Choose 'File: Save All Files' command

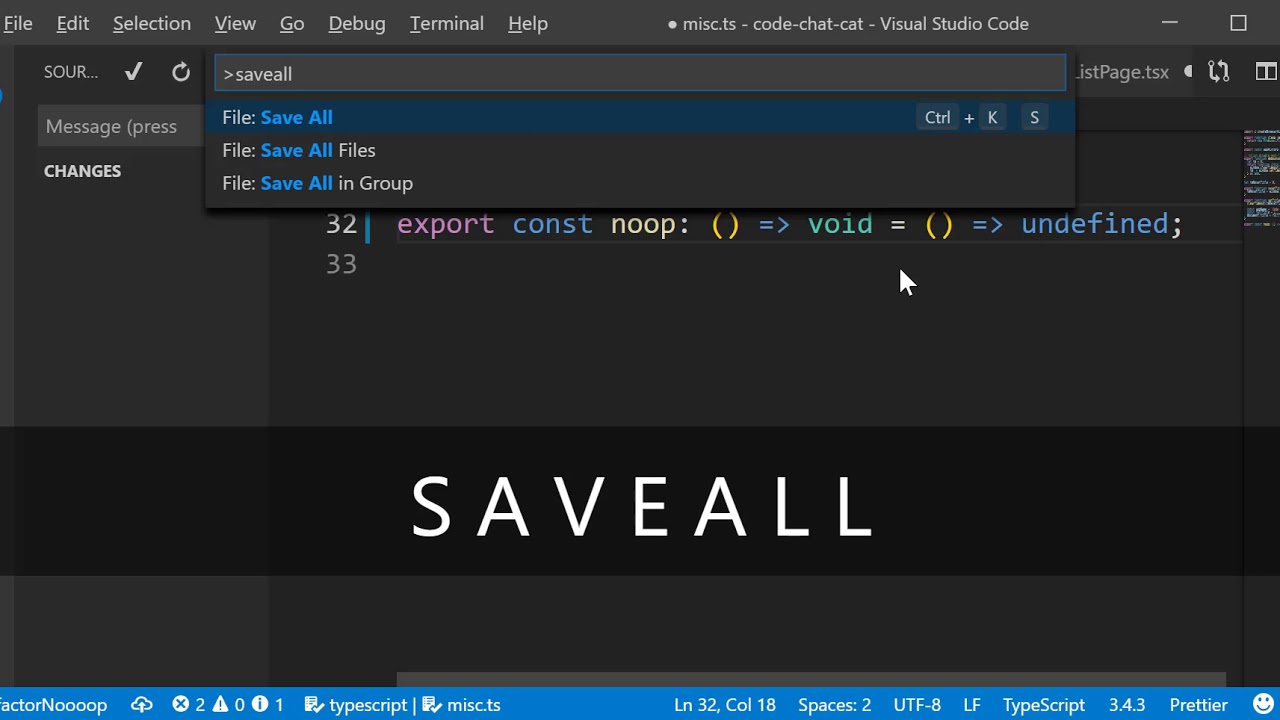pos(640,150)
